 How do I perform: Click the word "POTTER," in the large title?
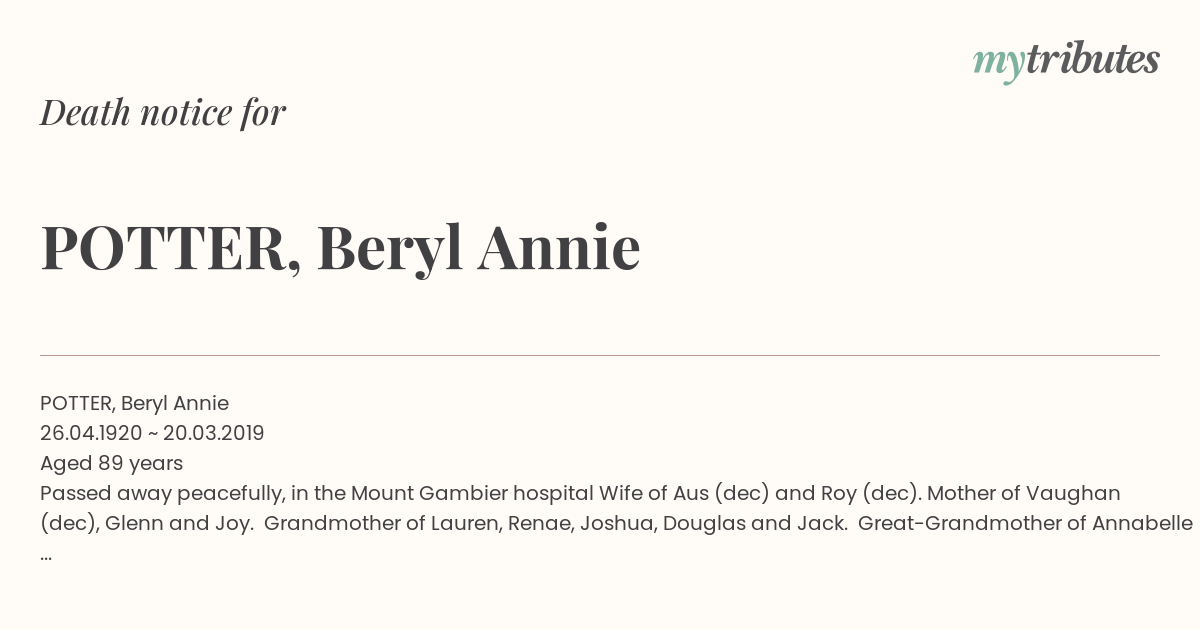[x=171, y=248]
